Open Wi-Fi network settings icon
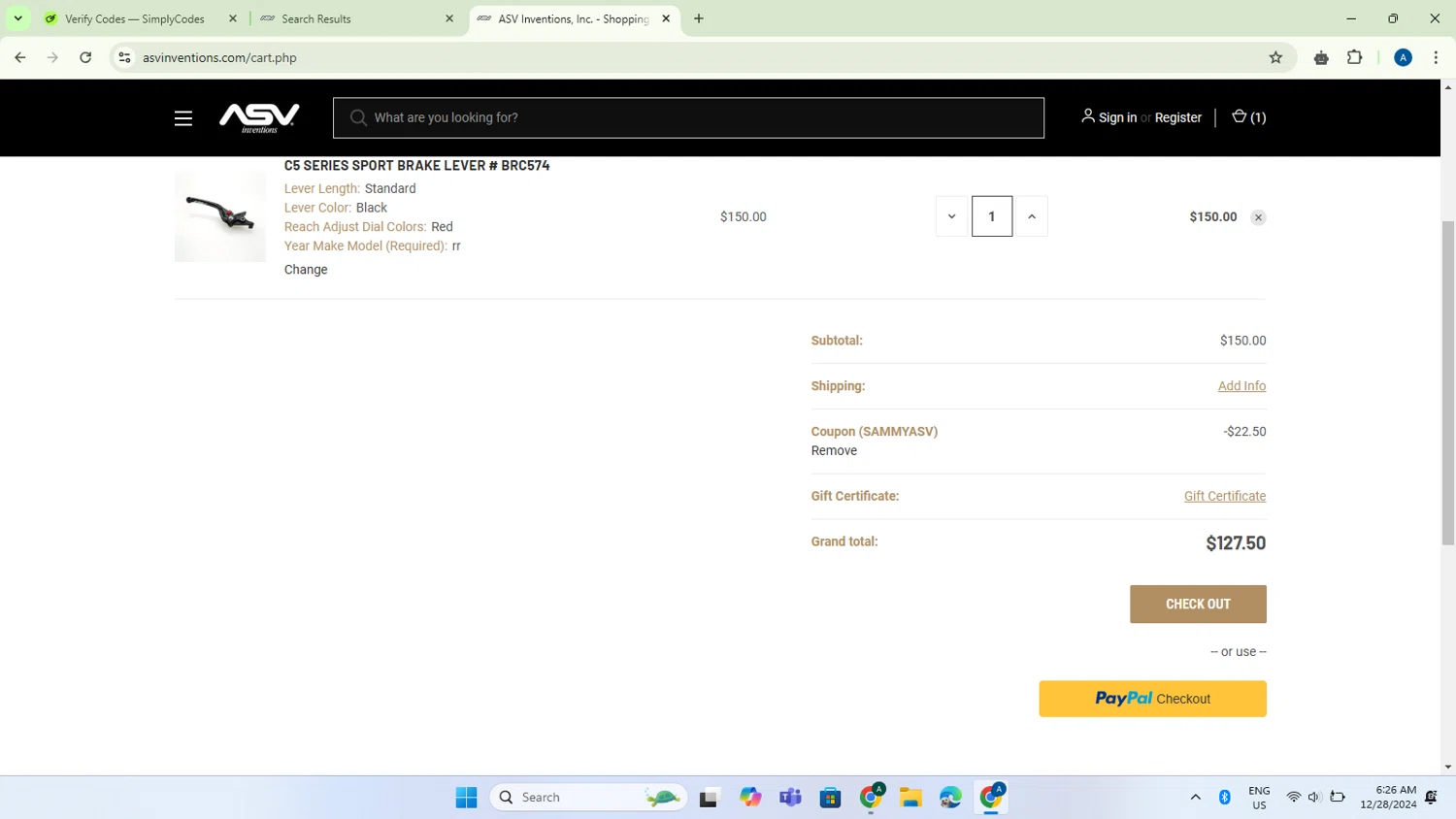1456x819 pixels. [x=1293, y=798]
